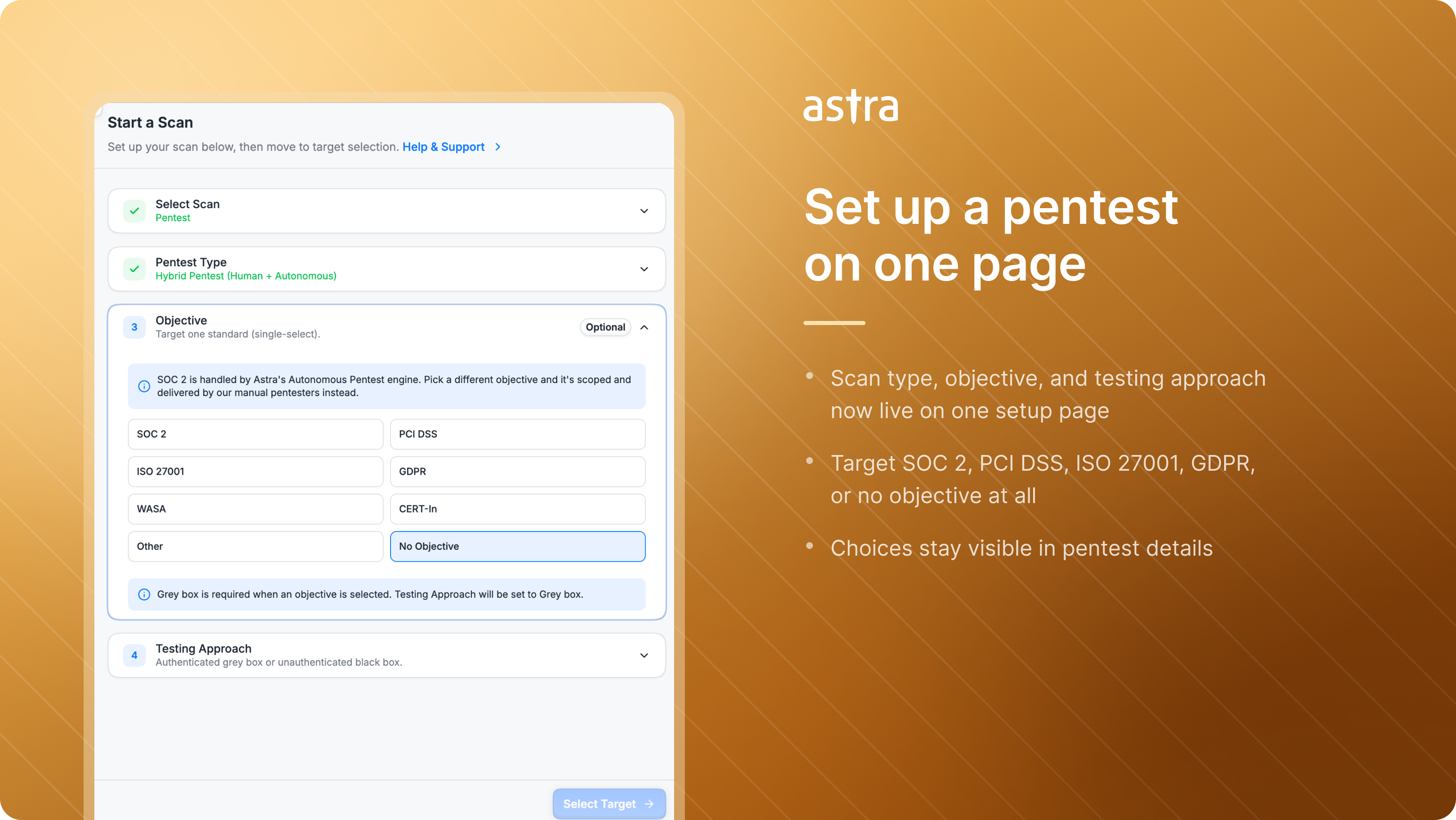Viewport: 1456px width, 820px height.
Task: Click the 'Target one standard (single-select).' subtitle
Action: [x=238, y=334]
